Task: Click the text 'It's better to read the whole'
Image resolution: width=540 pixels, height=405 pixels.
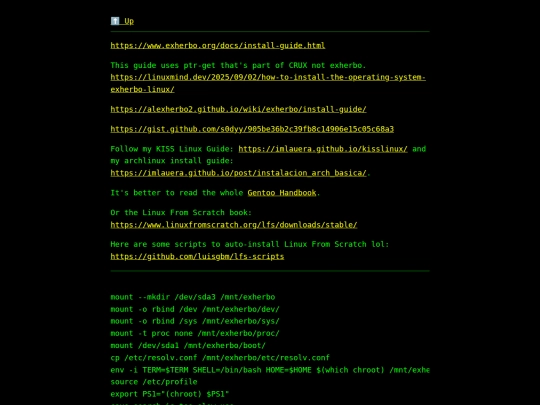Action: click(x=177, y=193)
